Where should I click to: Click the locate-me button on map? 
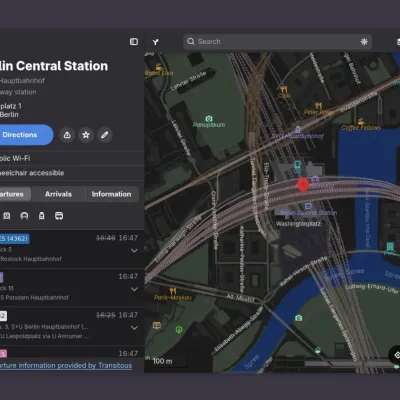coord(396,355)
